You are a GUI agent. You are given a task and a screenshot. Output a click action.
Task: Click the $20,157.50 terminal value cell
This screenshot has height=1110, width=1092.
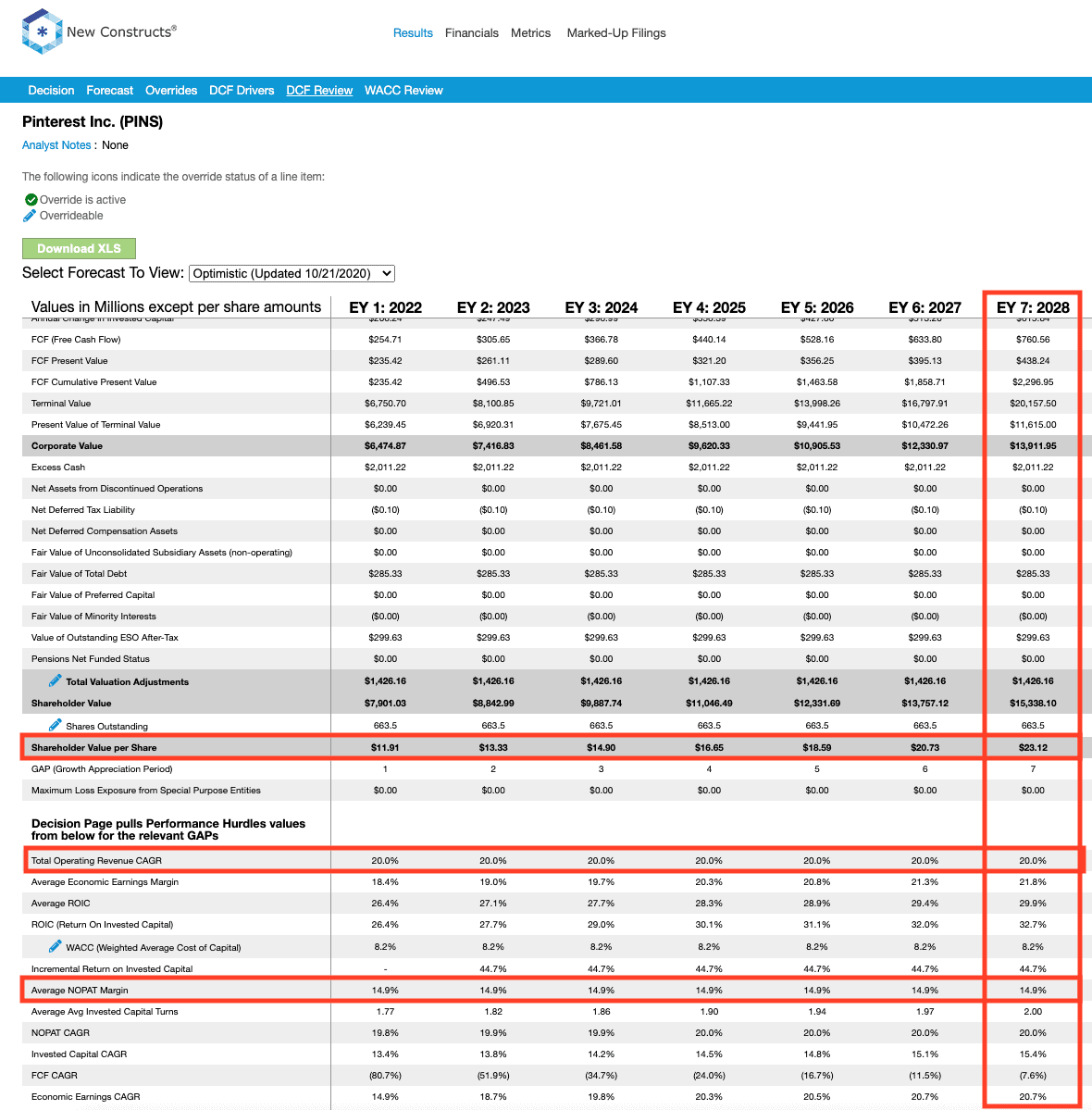coord(1034,404)
